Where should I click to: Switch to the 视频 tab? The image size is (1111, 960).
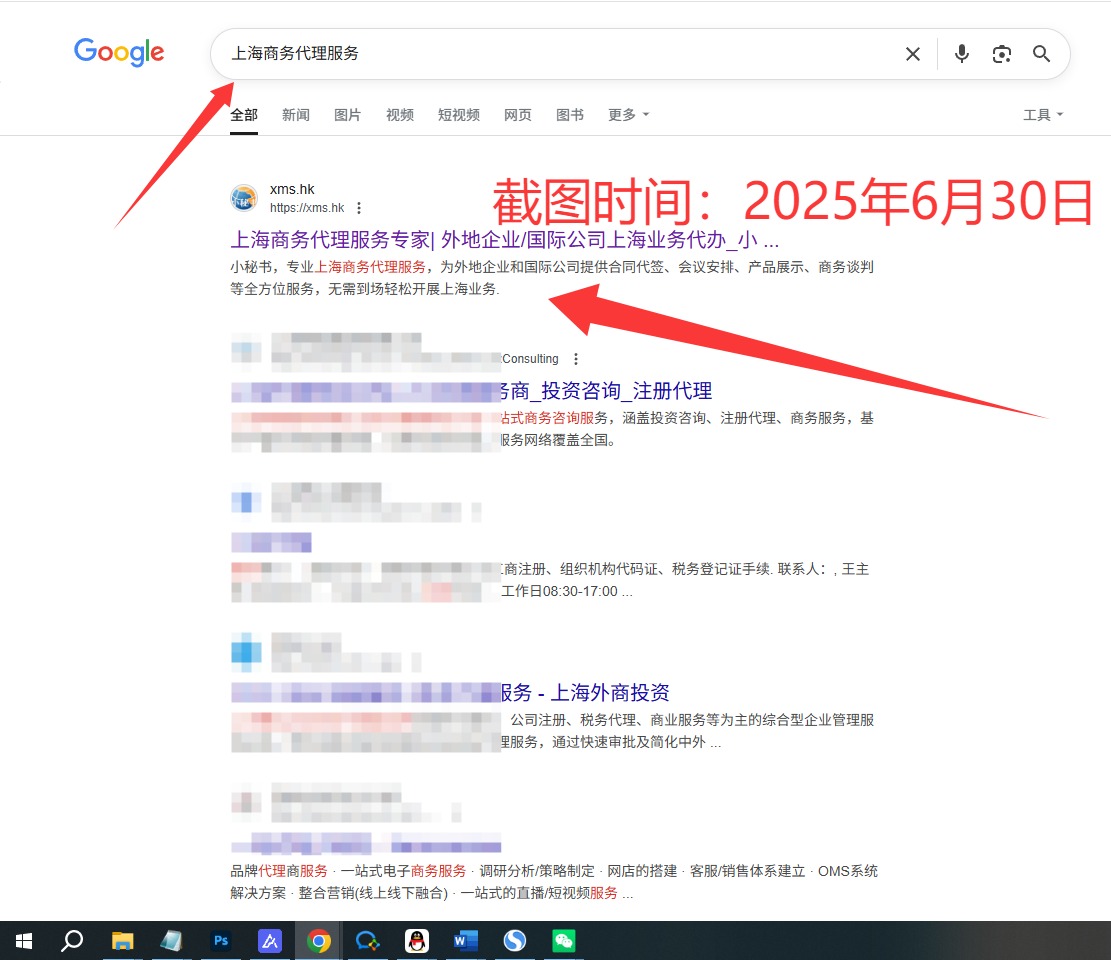tap(400, 115)
